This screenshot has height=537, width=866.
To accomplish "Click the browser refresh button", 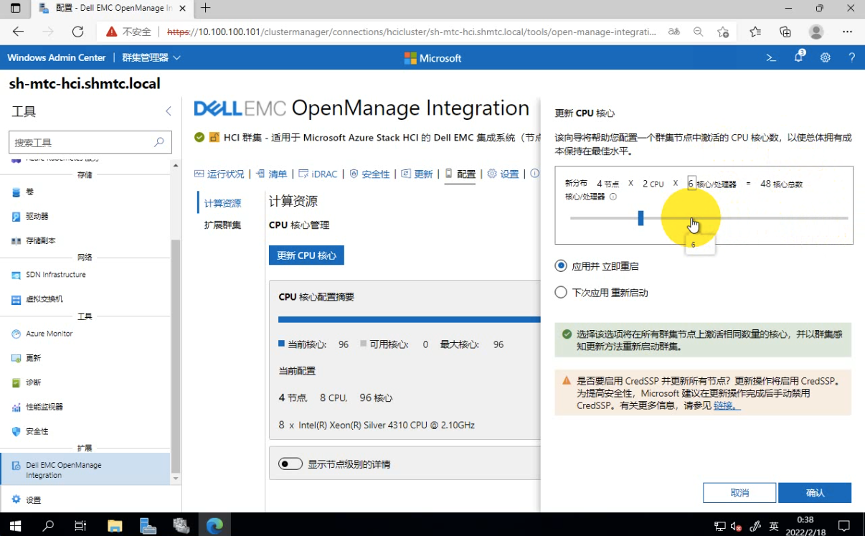I will tap(78, 31).
